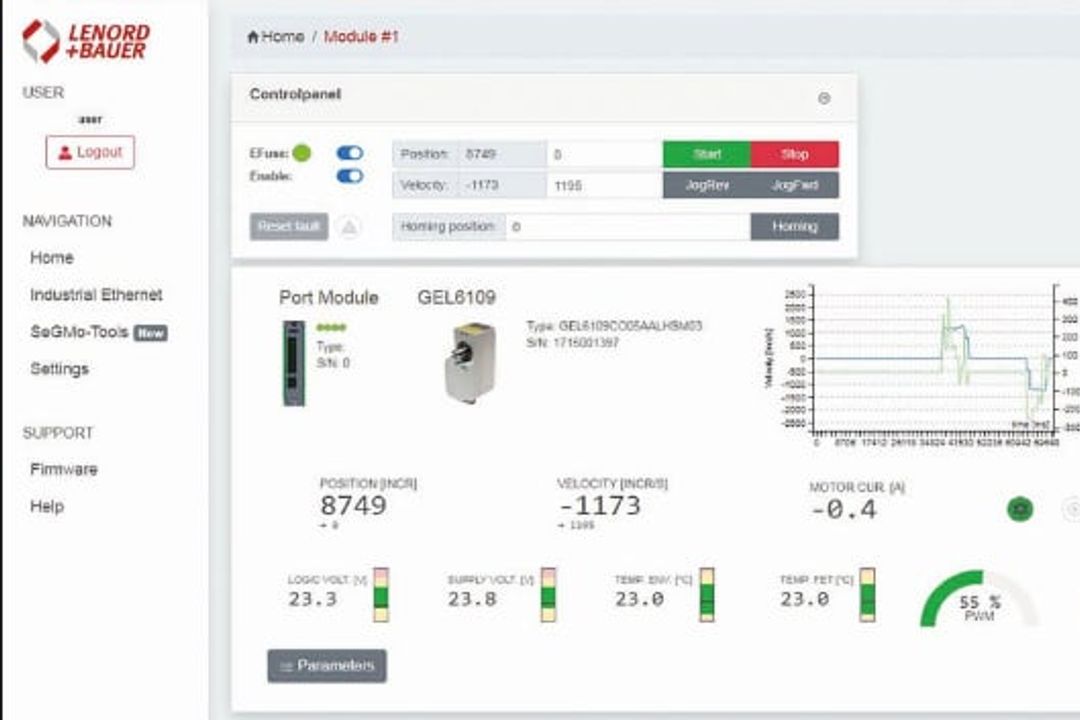Screen dimensions: 1080x720
Task: Toggle the Enable switch
Action: click(350, 176)
